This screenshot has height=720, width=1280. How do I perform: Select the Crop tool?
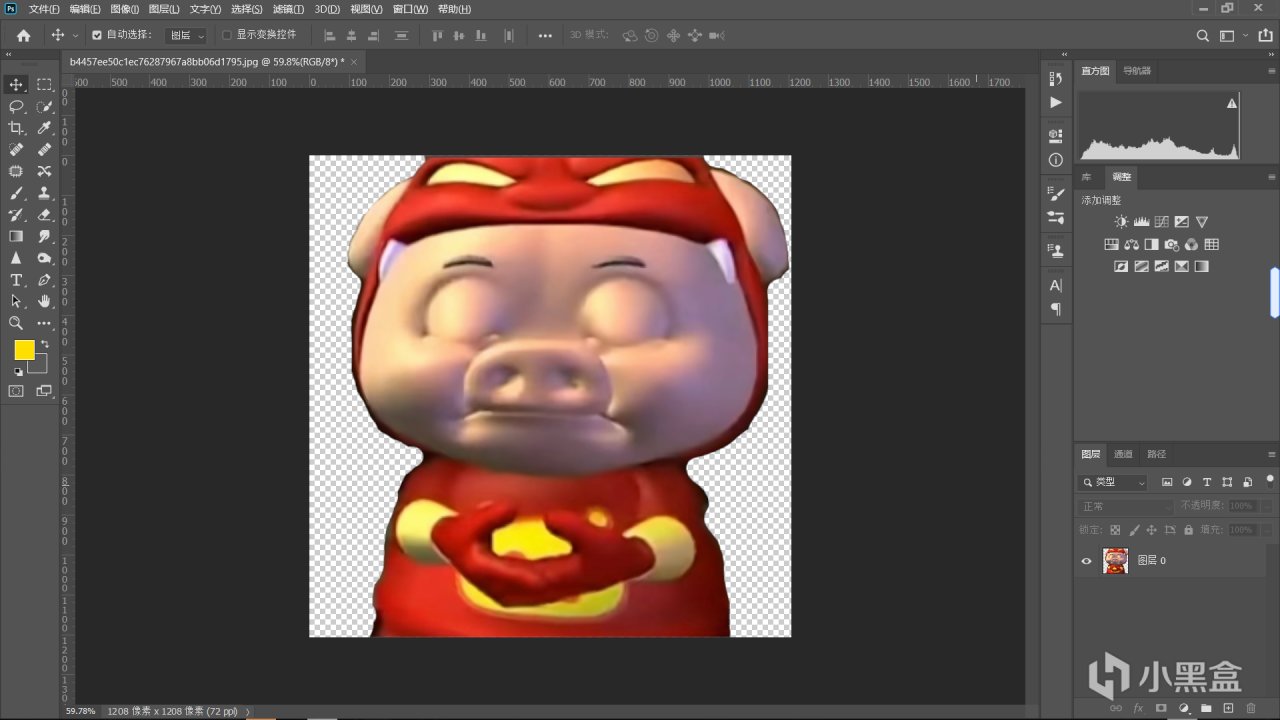pos(16,128)
